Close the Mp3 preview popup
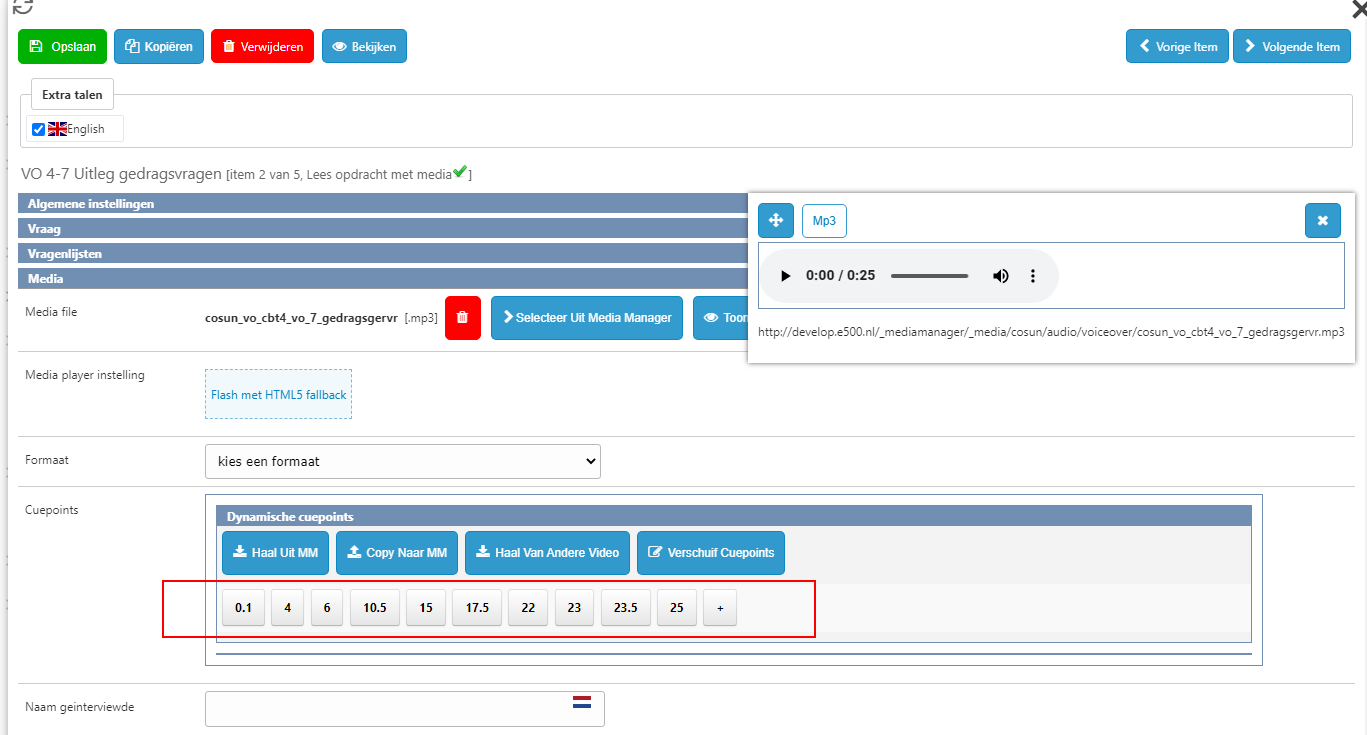 [x=1322, y=220]
